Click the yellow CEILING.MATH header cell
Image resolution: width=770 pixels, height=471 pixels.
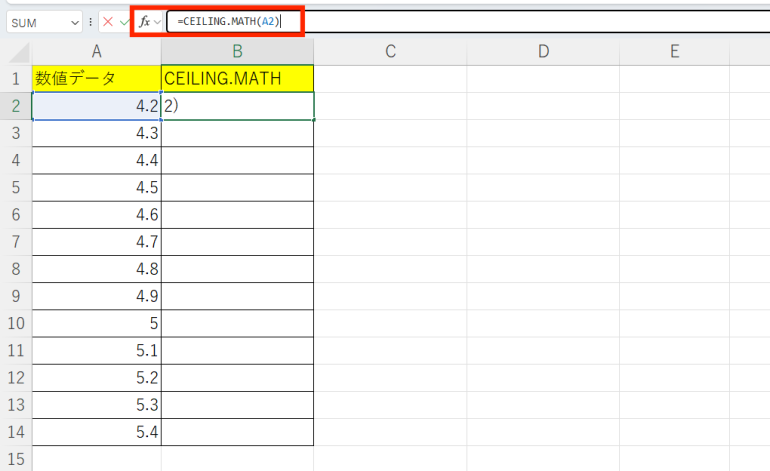pos(237,79)
